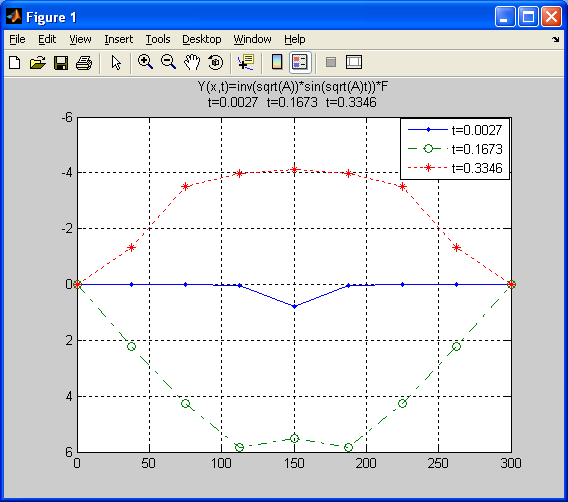Click the dock figure arrow at menu bar right
Image resolution: width=568 pixels, height=502 pixels.
556,39
